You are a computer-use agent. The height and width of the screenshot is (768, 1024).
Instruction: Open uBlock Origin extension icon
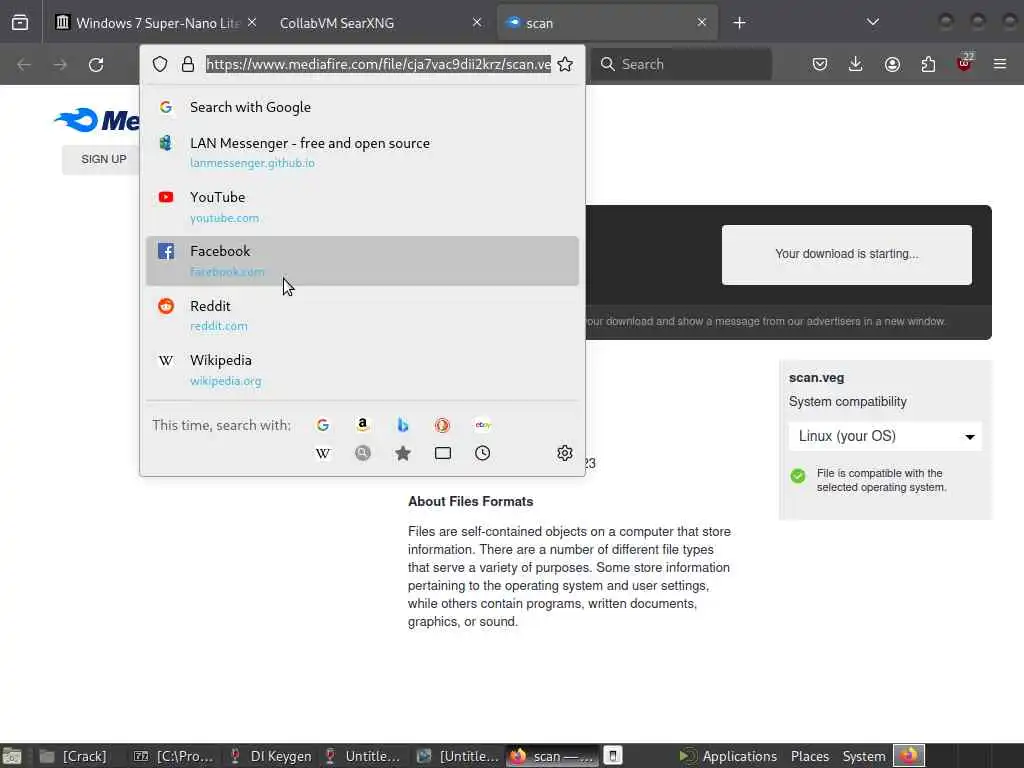[964, 63]
